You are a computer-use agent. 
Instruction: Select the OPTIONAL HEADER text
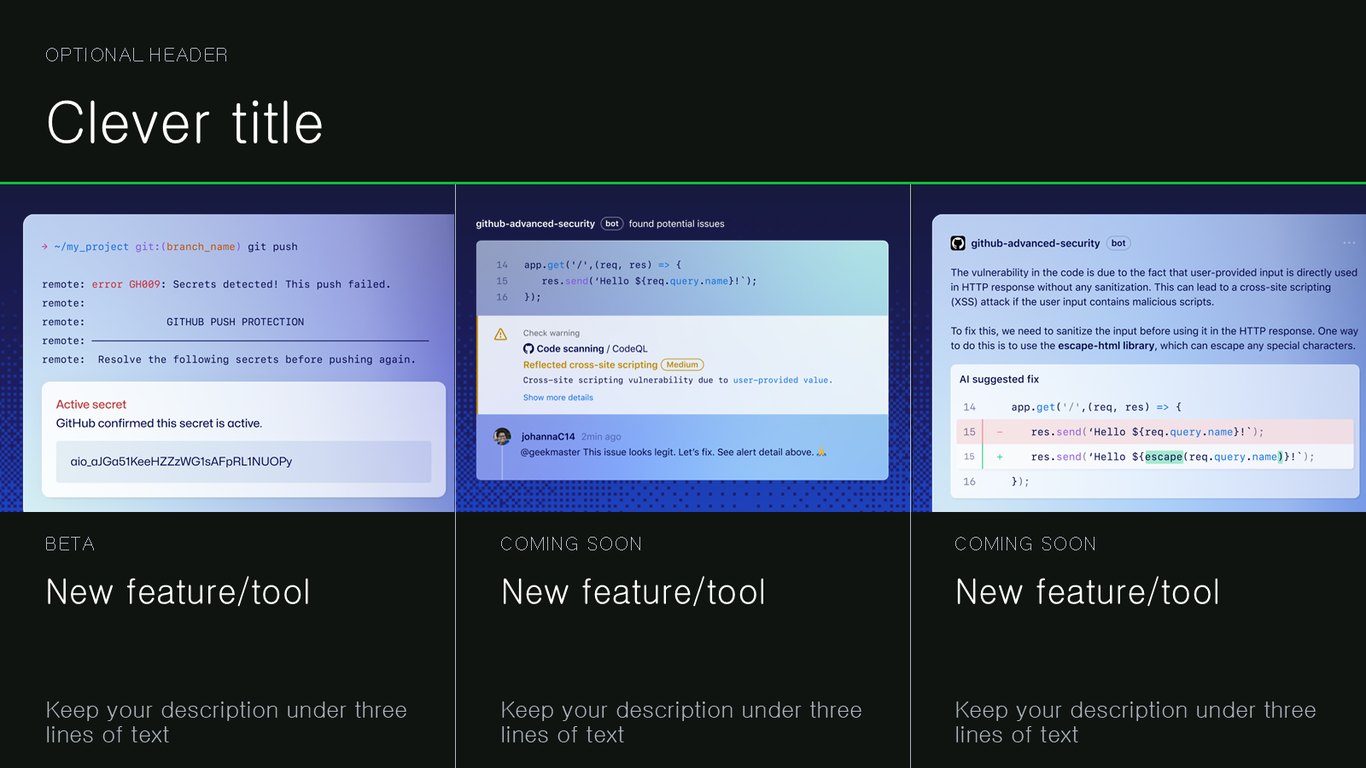[x=137, y=55]
